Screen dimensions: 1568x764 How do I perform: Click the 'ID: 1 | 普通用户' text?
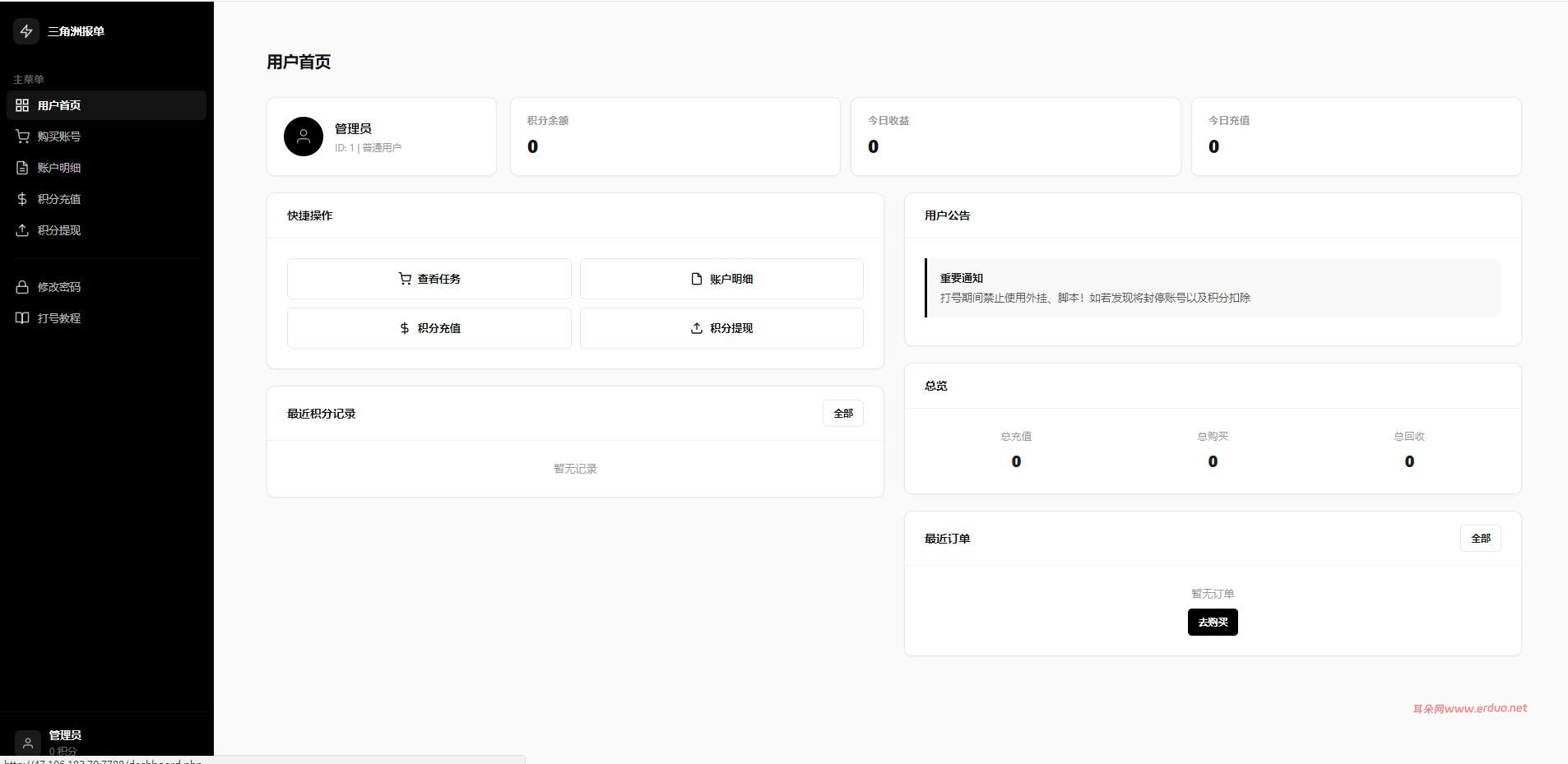[368, 148]
